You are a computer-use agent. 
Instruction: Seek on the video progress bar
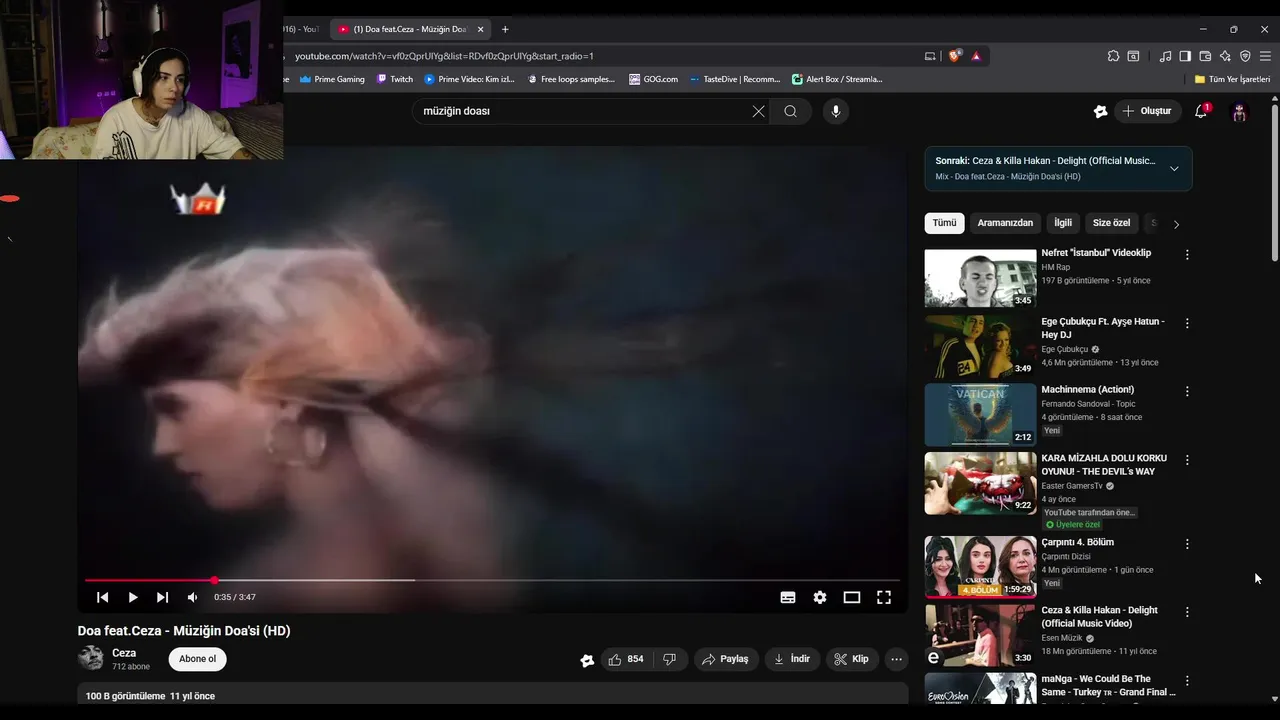click(492, 580)
